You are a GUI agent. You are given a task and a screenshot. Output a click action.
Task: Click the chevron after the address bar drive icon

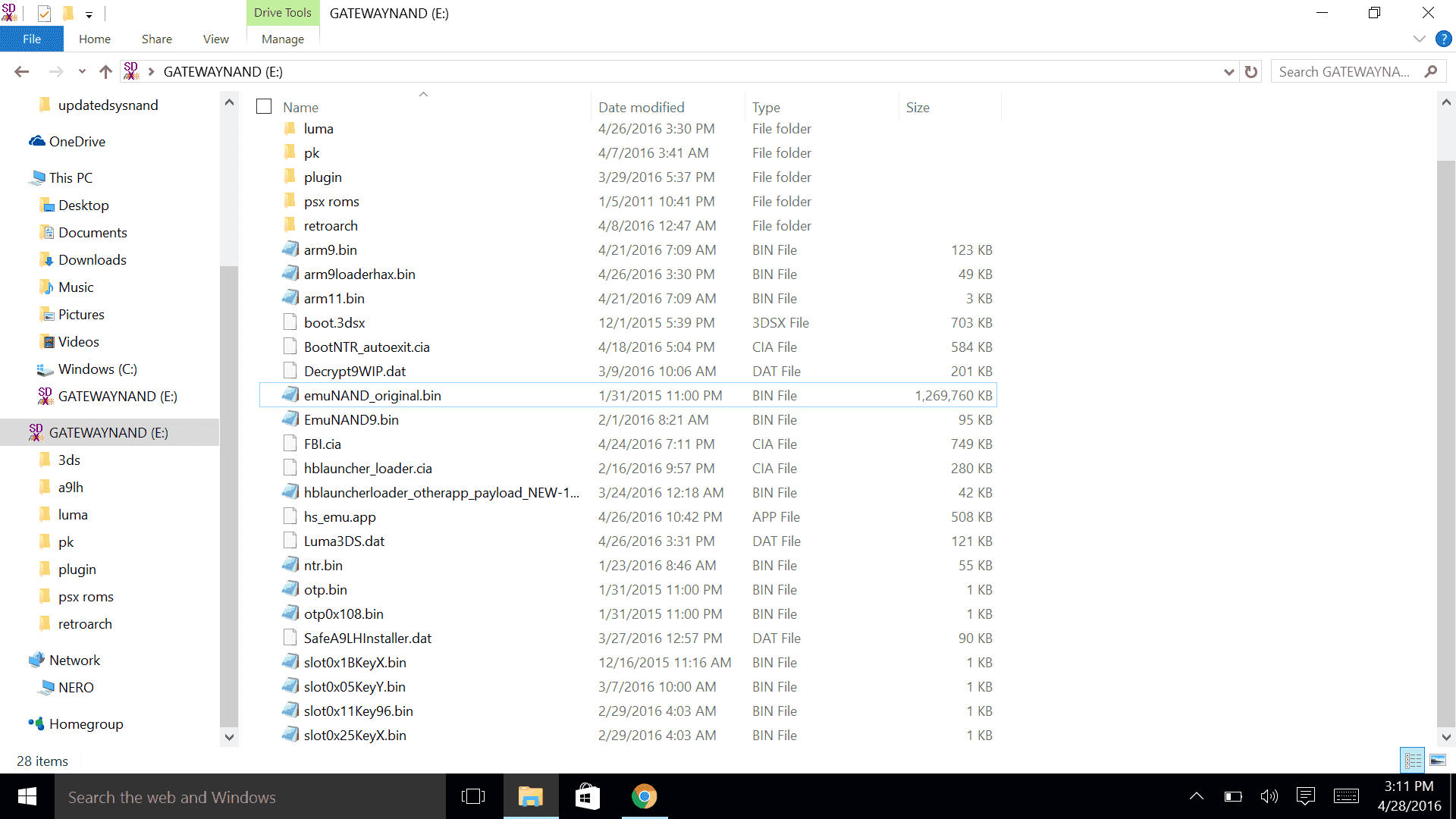click(x=152, y=71)
